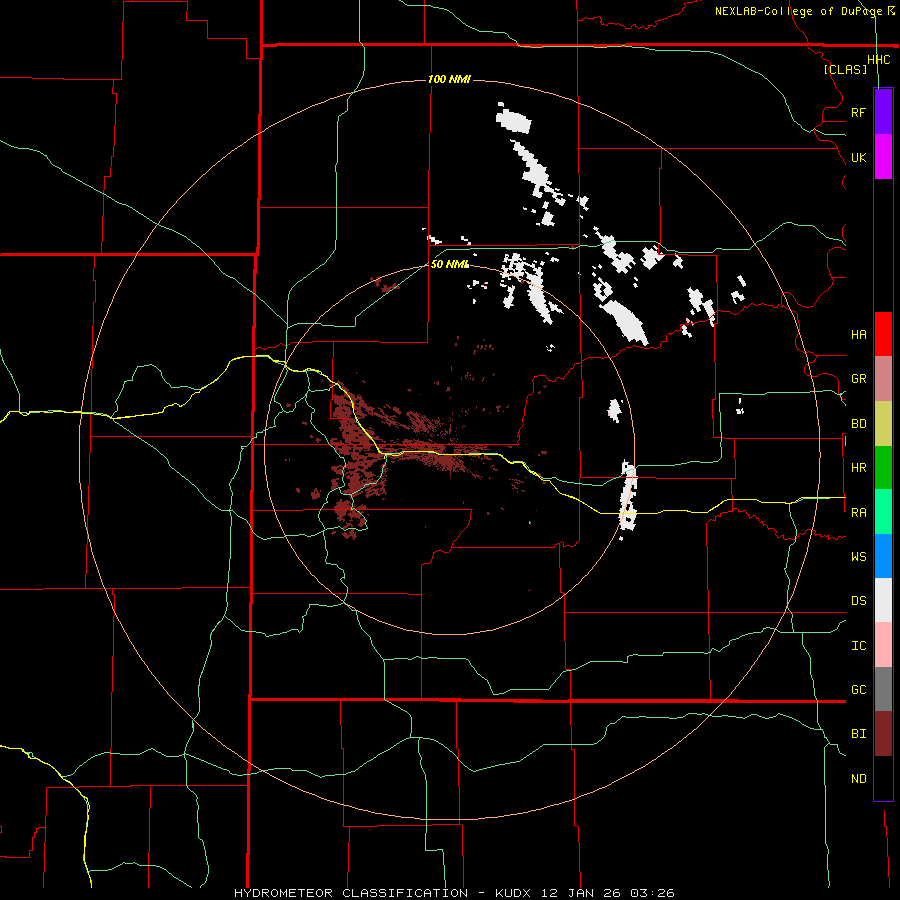Click the HA legend label

point(859,335)
